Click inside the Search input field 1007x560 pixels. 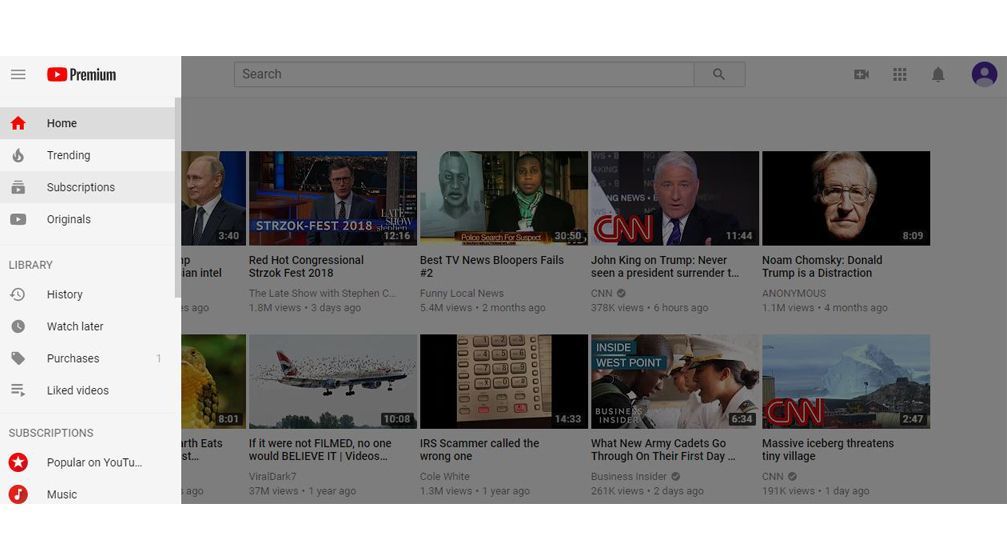(x=464, y=74)
